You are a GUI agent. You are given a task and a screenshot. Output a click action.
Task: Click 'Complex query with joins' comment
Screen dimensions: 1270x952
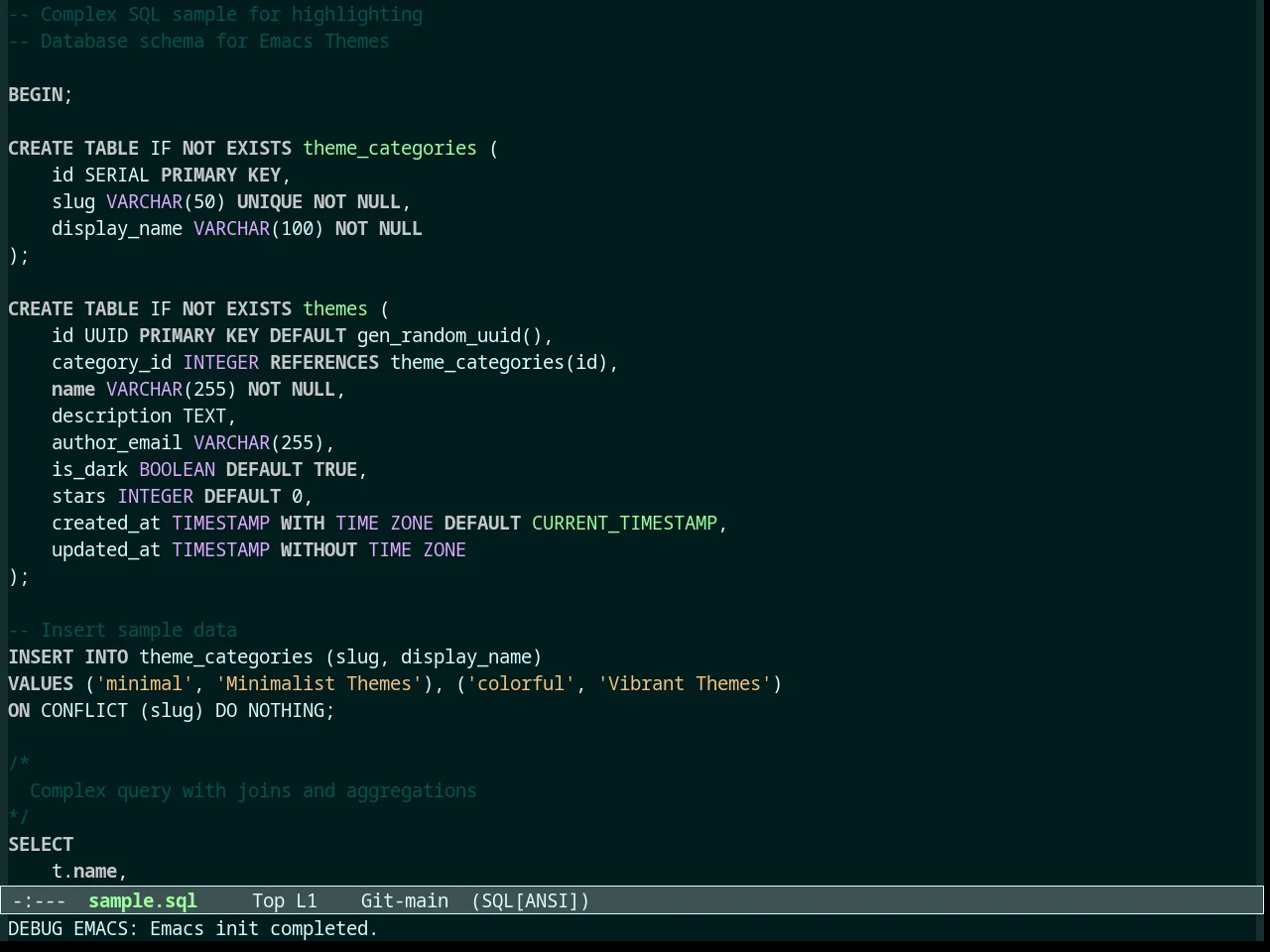pos(253,791)
